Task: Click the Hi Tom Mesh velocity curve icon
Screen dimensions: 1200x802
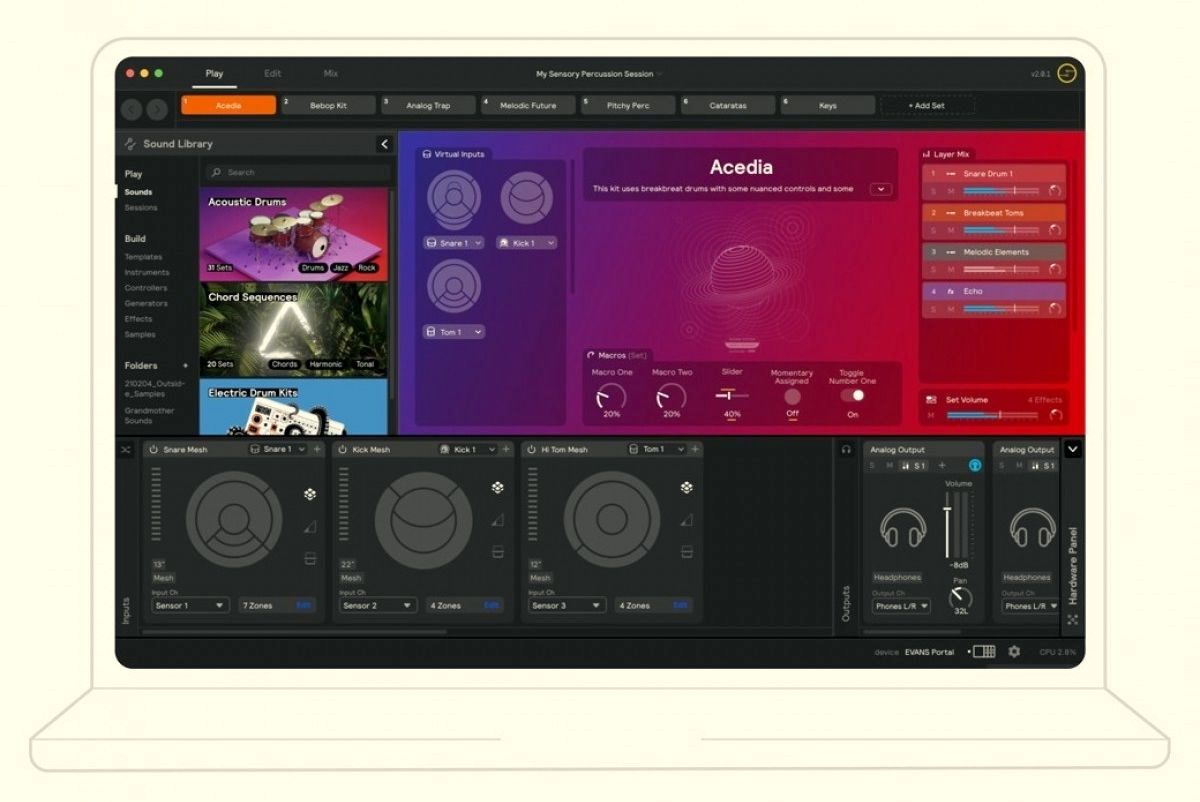Action: [x=686, y=520]
